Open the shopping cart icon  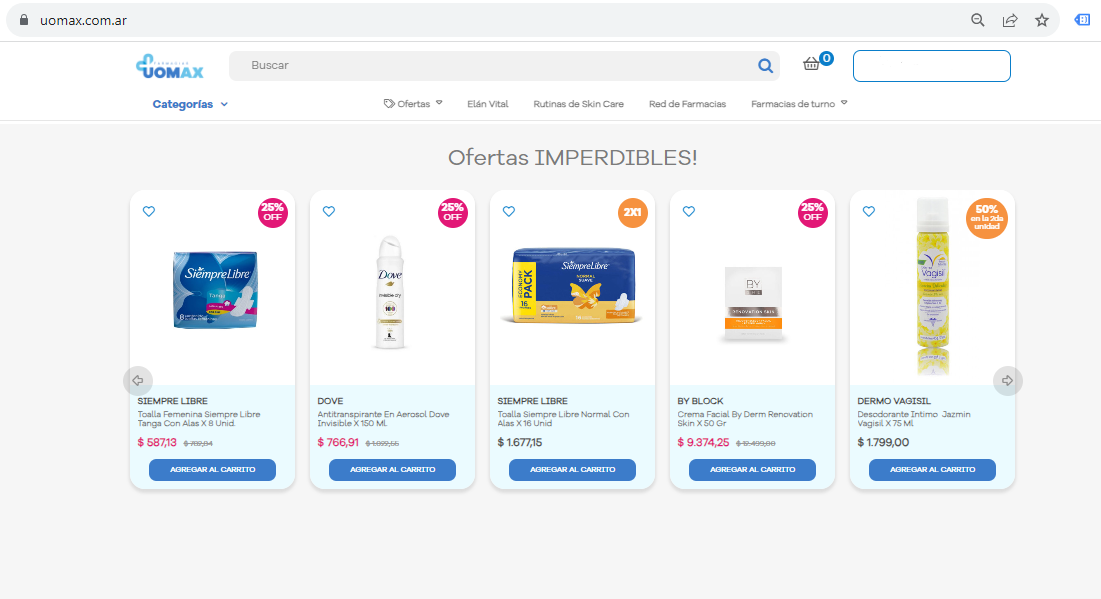click(813, 62)
